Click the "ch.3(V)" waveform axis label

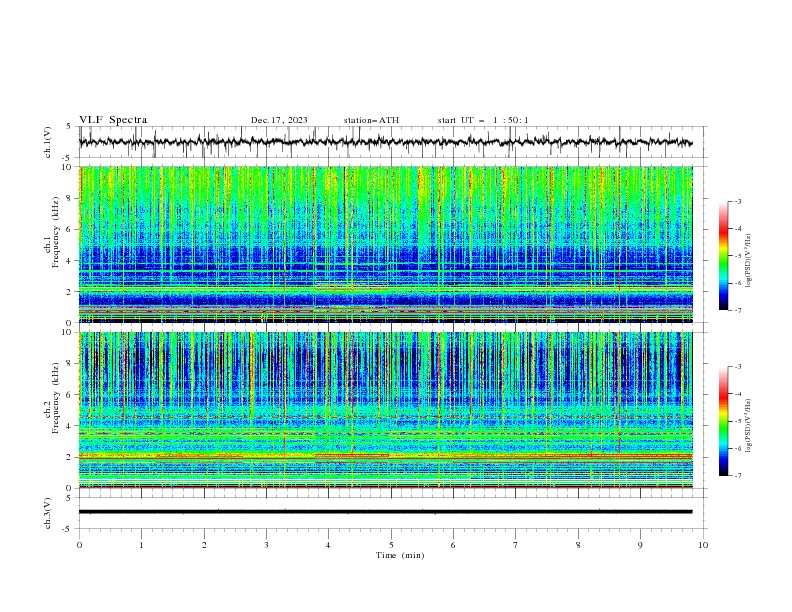[x=48, y=513]
